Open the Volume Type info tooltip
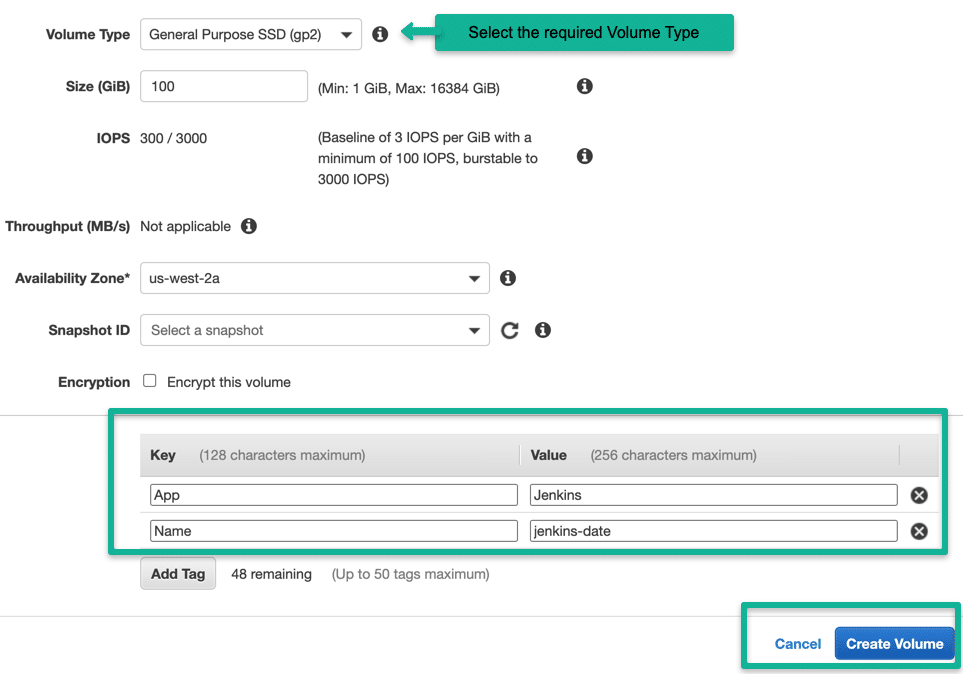This screenshot has width=963, height=674. coord(380,33)
